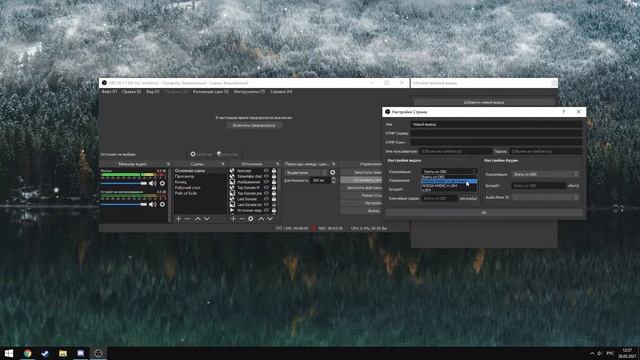Screen dimensions: 640x360
Task: Move scene up with arrow icon
Action: coord(198,219)
